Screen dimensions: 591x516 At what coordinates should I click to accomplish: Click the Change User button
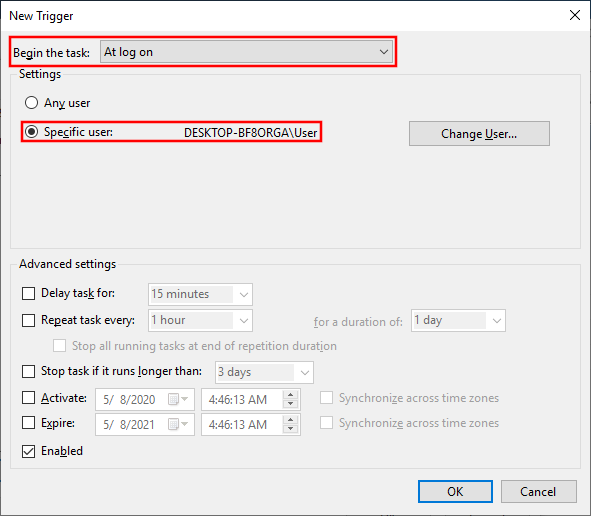coord(479,133)
